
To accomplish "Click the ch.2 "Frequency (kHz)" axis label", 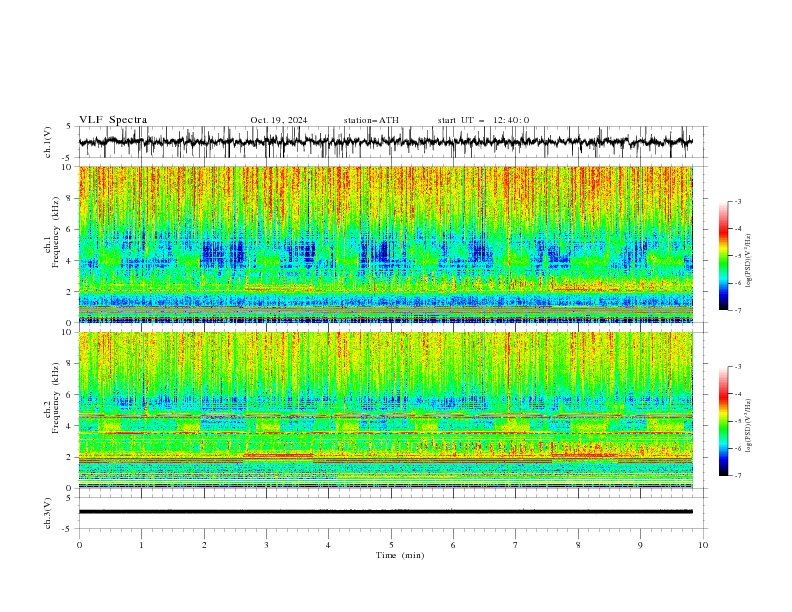I will coord(55,398).
